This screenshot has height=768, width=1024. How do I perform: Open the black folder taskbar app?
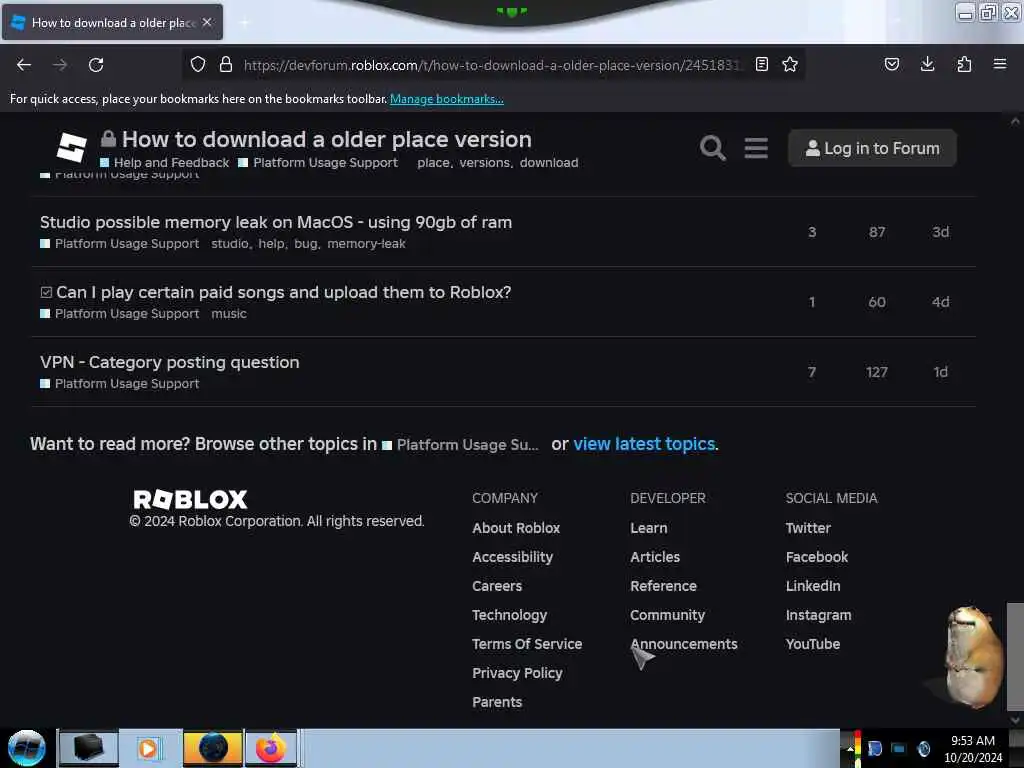coord(89,748)
